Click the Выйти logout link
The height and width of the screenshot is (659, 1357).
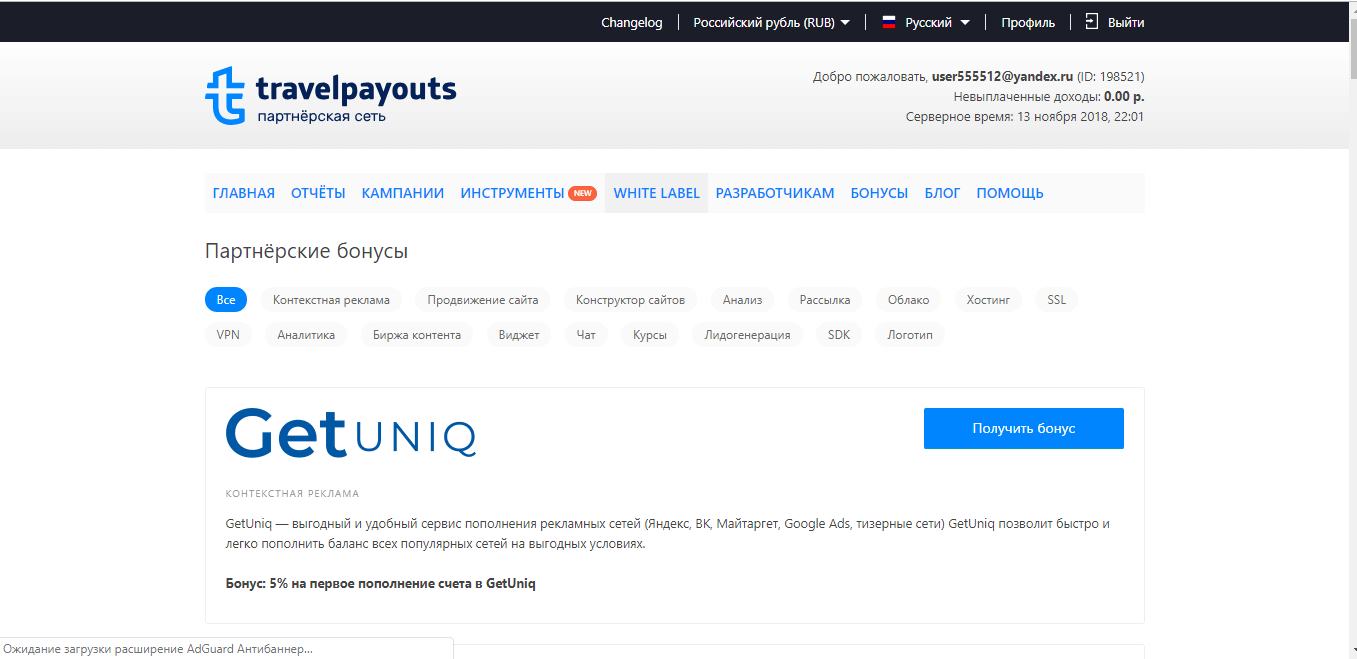point(1126,22)
